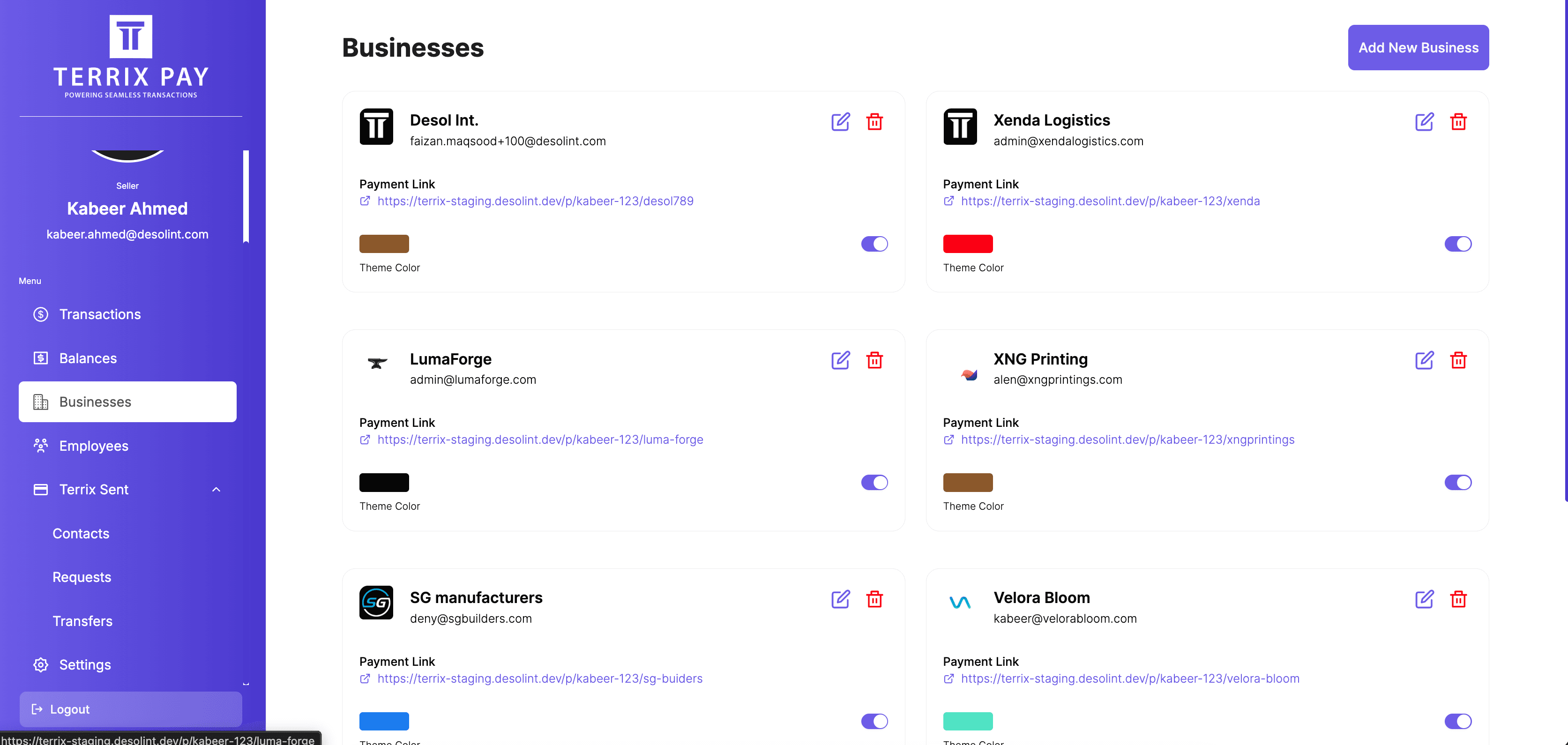Click the LumaForge anvil logo
The width and height of the screenshot is (1568, 745).
(x=377, y=364)
